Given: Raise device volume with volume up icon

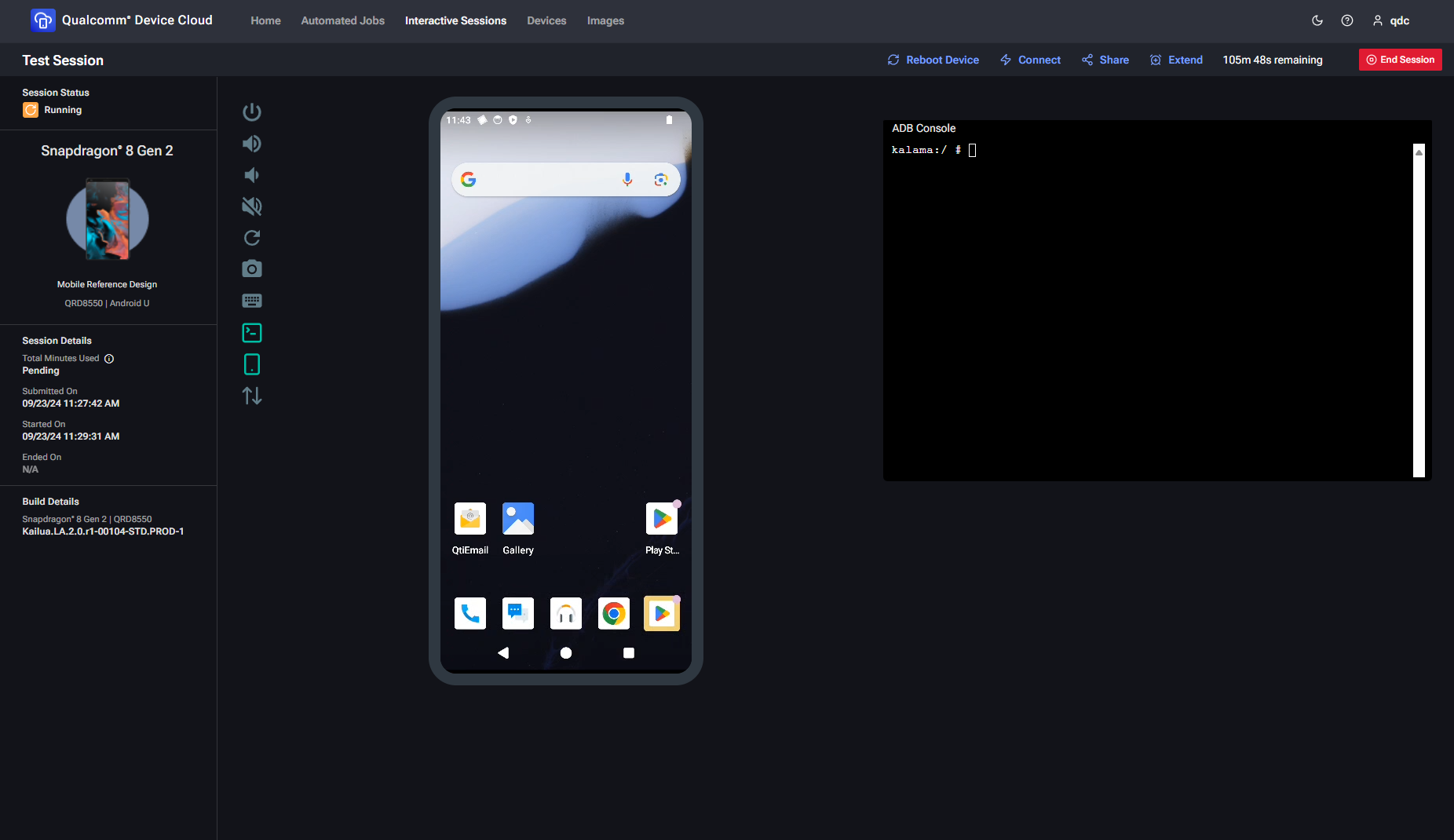Looking at the screenshot, I should pyautogui.click(x=252, y=144).
